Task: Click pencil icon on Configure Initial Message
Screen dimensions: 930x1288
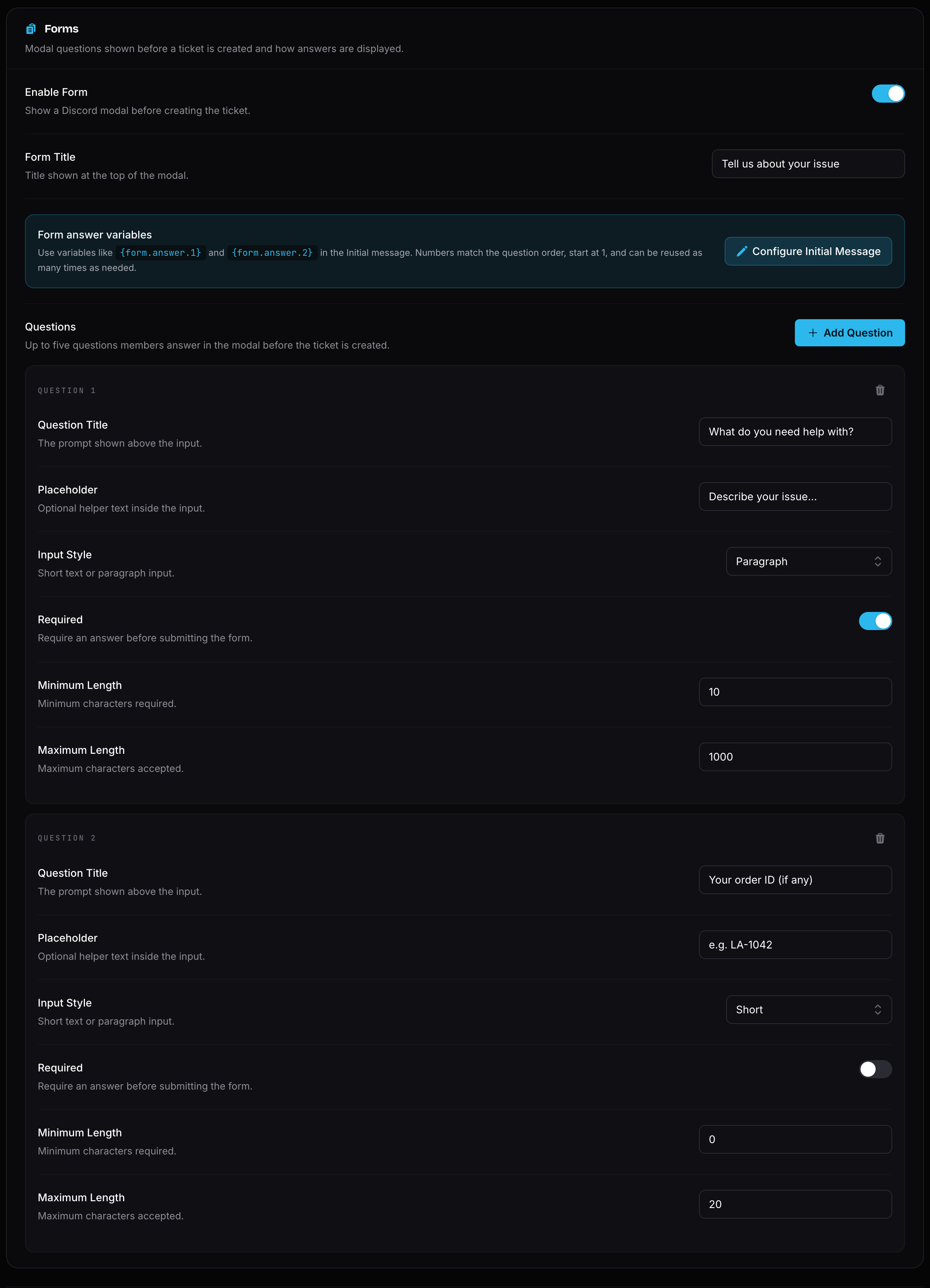Action: click(x=741, y=251)
